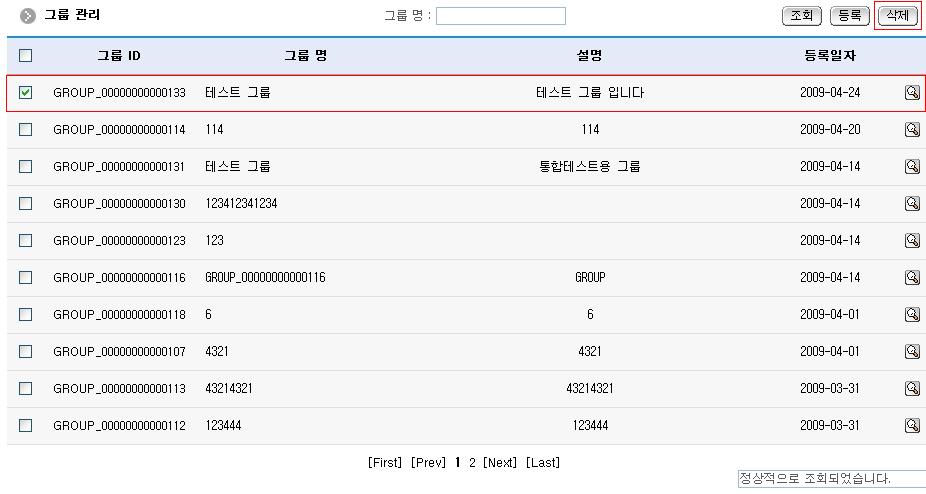
Task: Uncheck the GROUP_00000000000133 row checkbox
Action: point(26,93)
